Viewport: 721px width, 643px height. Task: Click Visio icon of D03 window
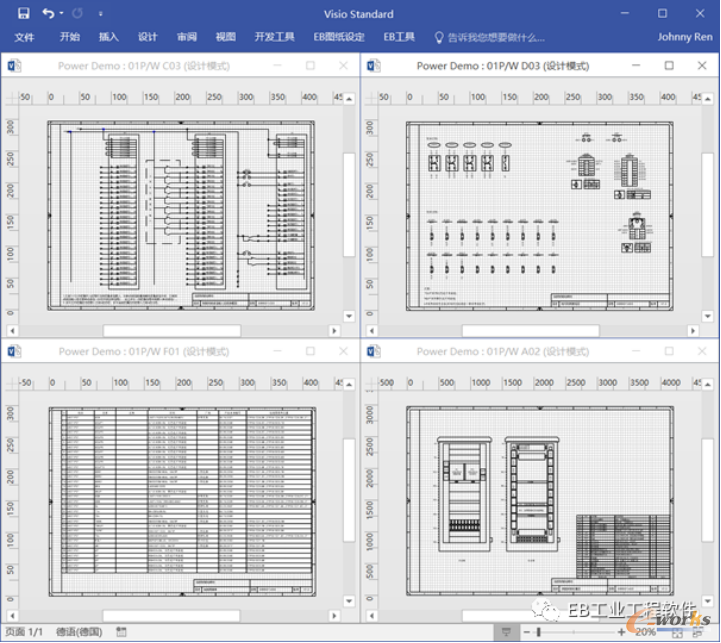click(373, 66)
